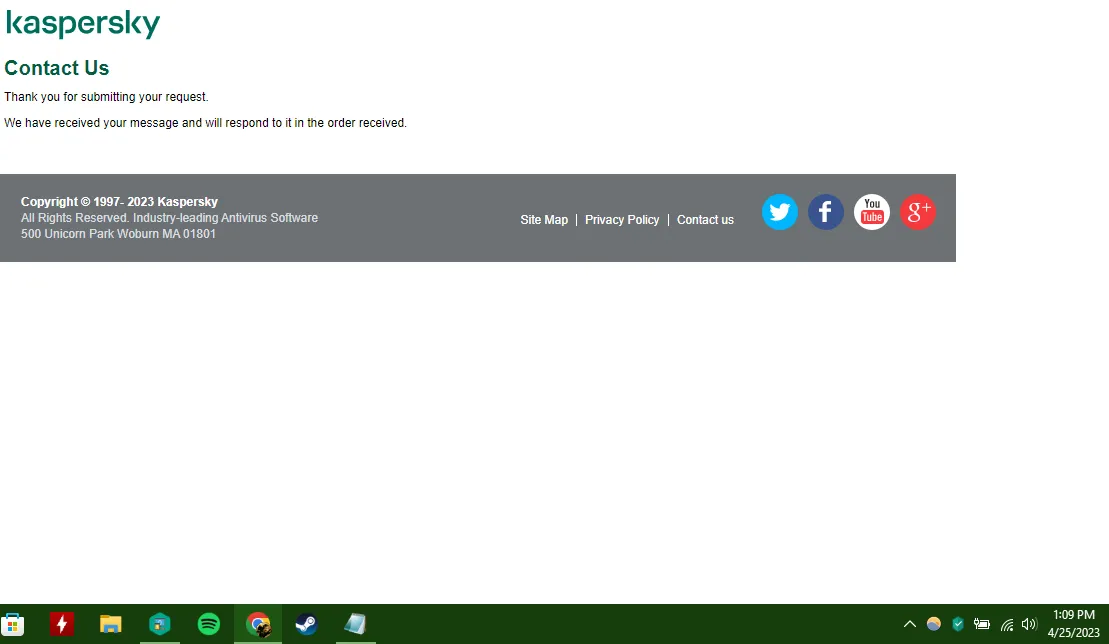Viewport: 1109px width, 644px height.
Task: Click the Contact Us heading
Action: 57,68
